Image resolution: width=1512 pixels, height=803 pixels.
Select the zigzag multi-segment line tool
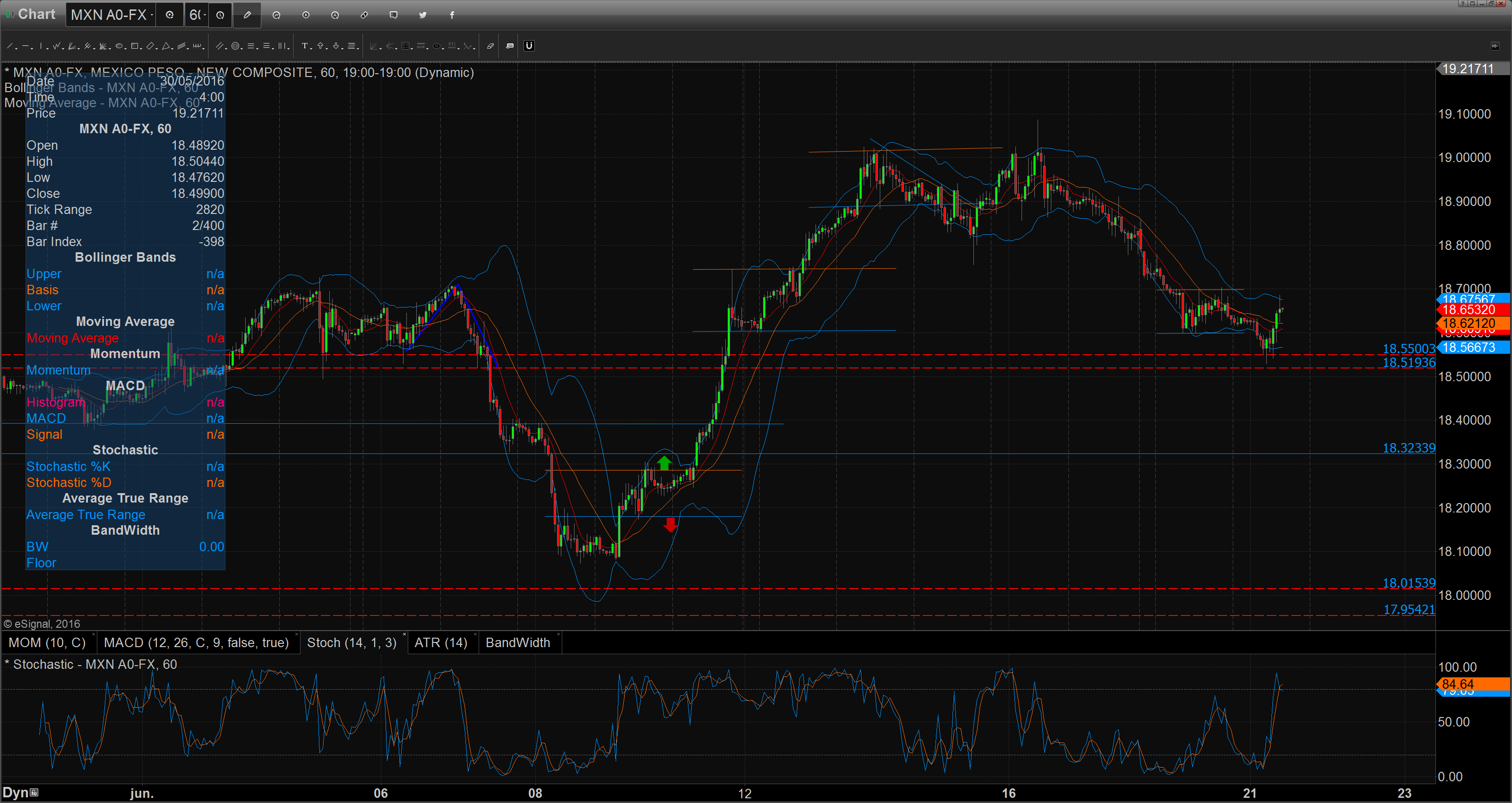(x=56, y=46)
